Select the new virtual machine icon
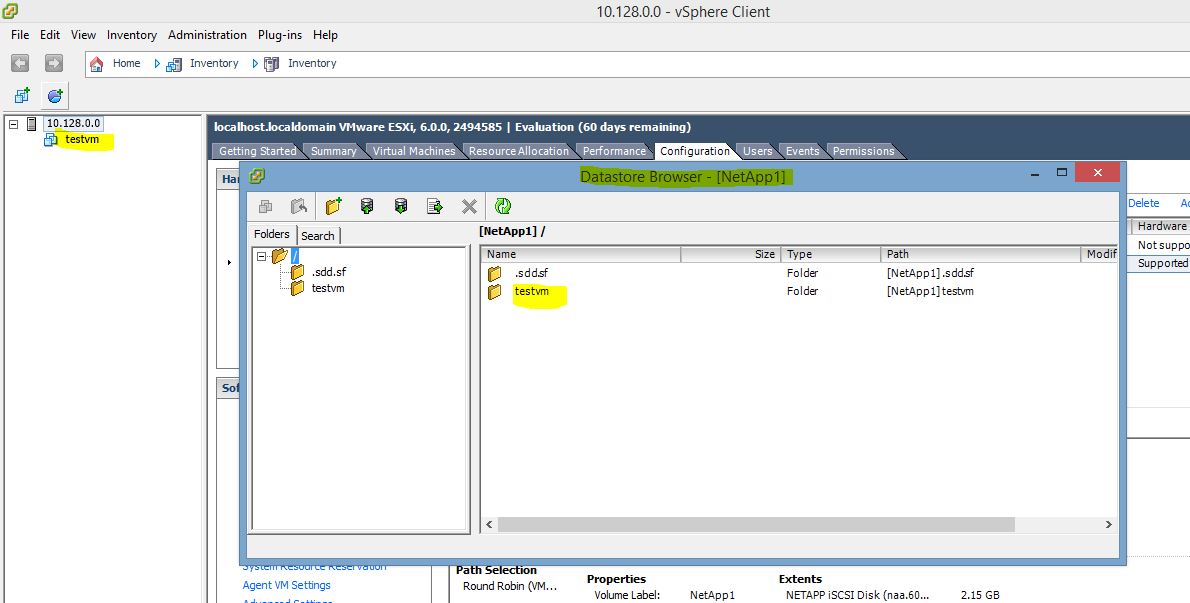This screenshot has width=1190, height=603. coord(21,96)
